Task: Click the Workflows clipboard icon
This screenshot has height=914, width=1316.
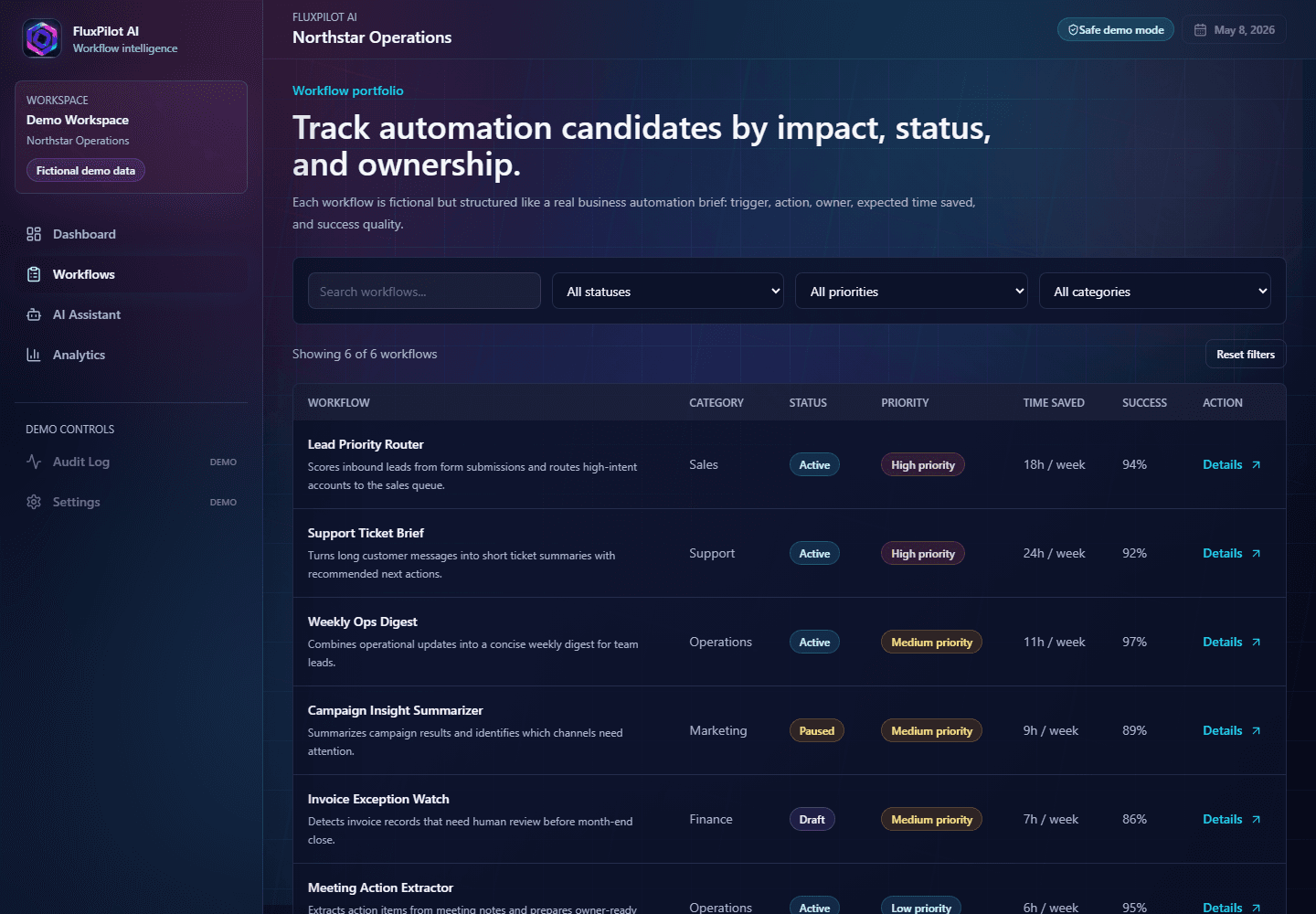Action: tap(34, 274)
